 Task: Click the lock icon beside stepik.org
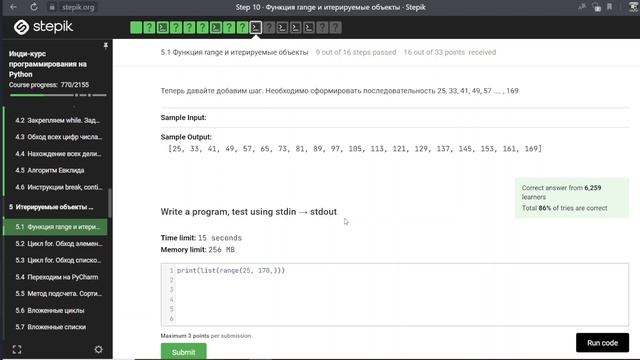[52, 7]
